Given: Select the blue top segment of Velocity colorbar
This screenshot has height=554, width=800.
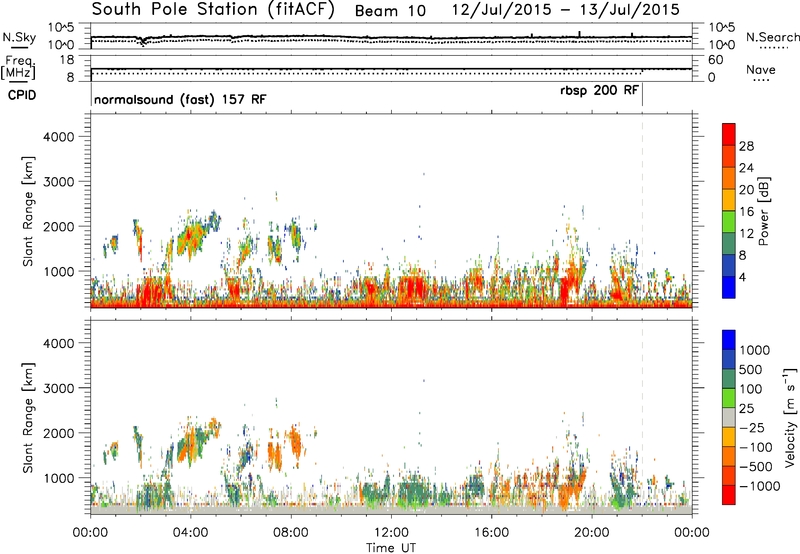Looking at the screenshot, I should [729, 340].
